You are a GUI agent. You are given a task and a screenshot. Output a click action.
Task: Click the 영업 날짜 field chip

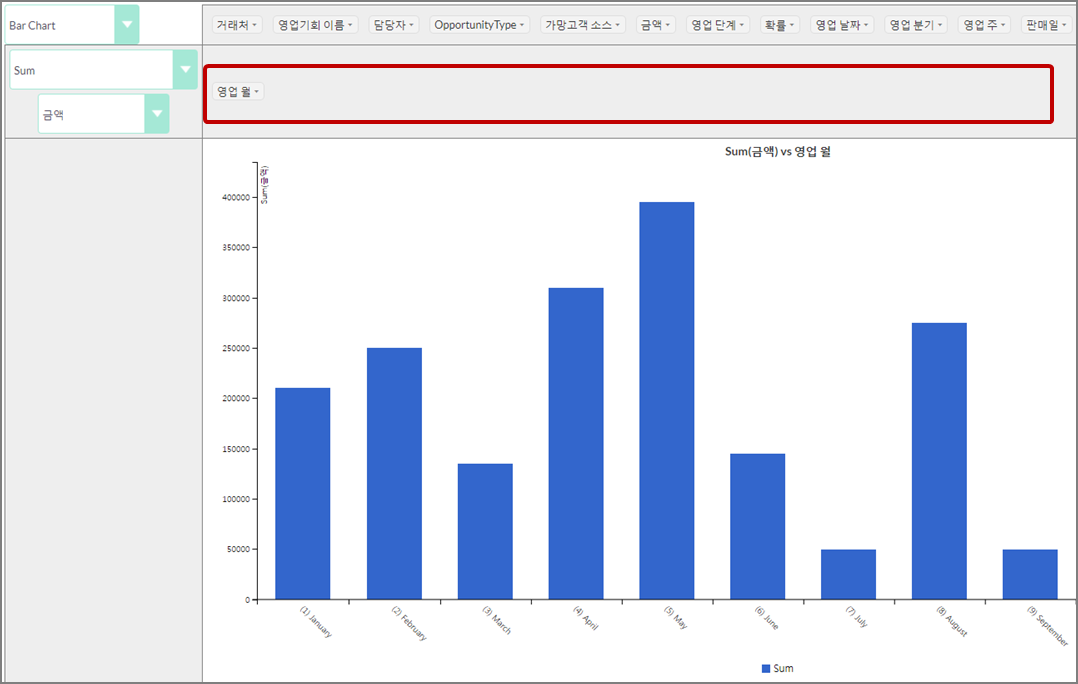[x=842, y=25]
